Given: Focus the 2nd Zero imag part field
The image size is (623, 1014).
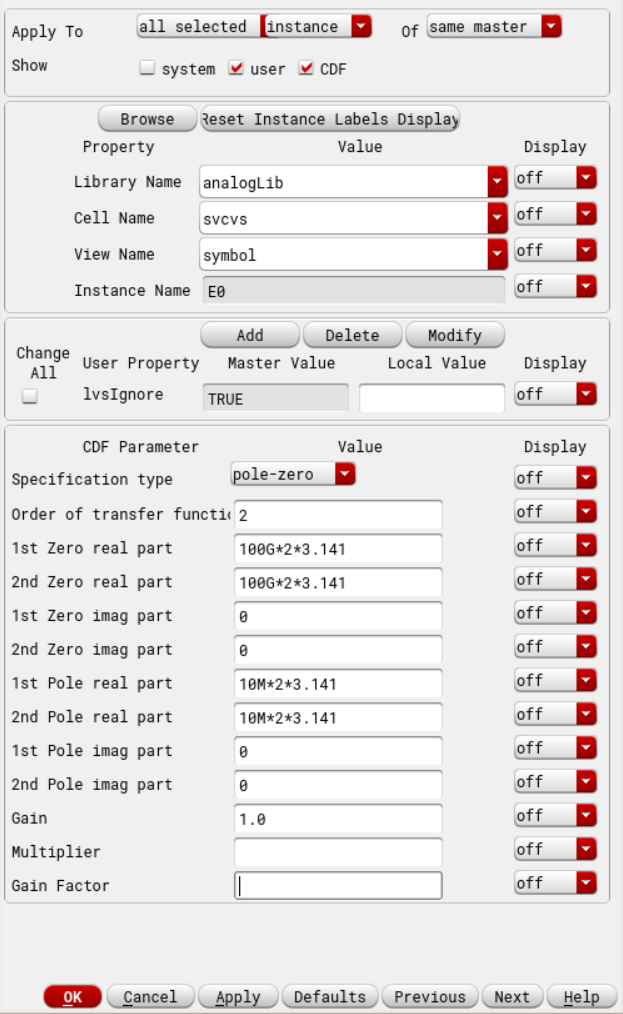Looking at the screenshot, I should click(x=338, y=649).
